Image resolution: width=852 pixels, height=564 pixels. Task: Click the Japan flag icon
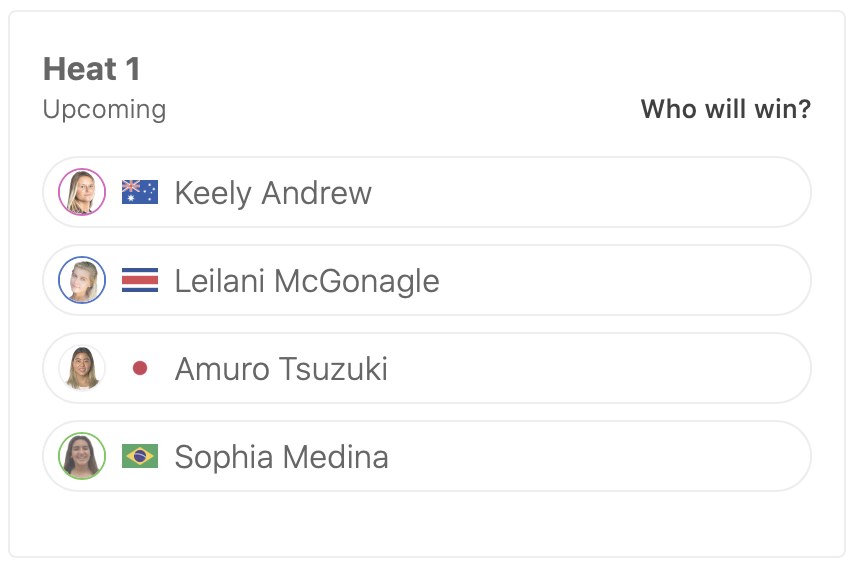tap(140, 368)
